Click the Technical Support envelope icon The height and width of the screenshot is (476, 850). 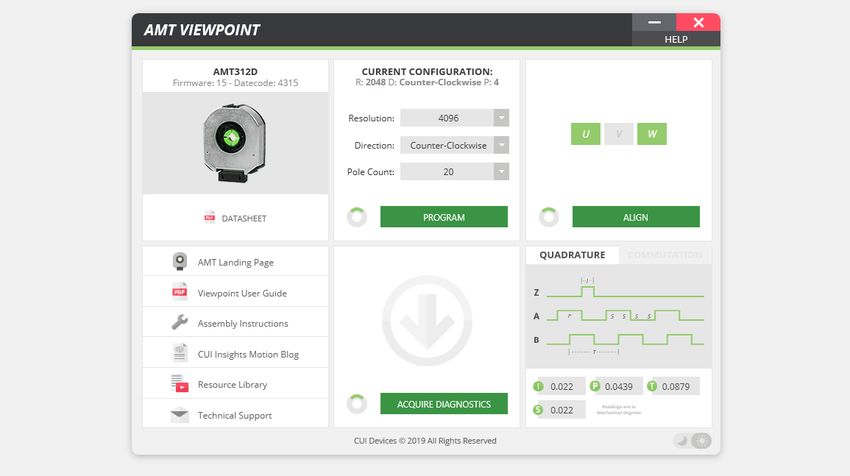click(179, 415)
